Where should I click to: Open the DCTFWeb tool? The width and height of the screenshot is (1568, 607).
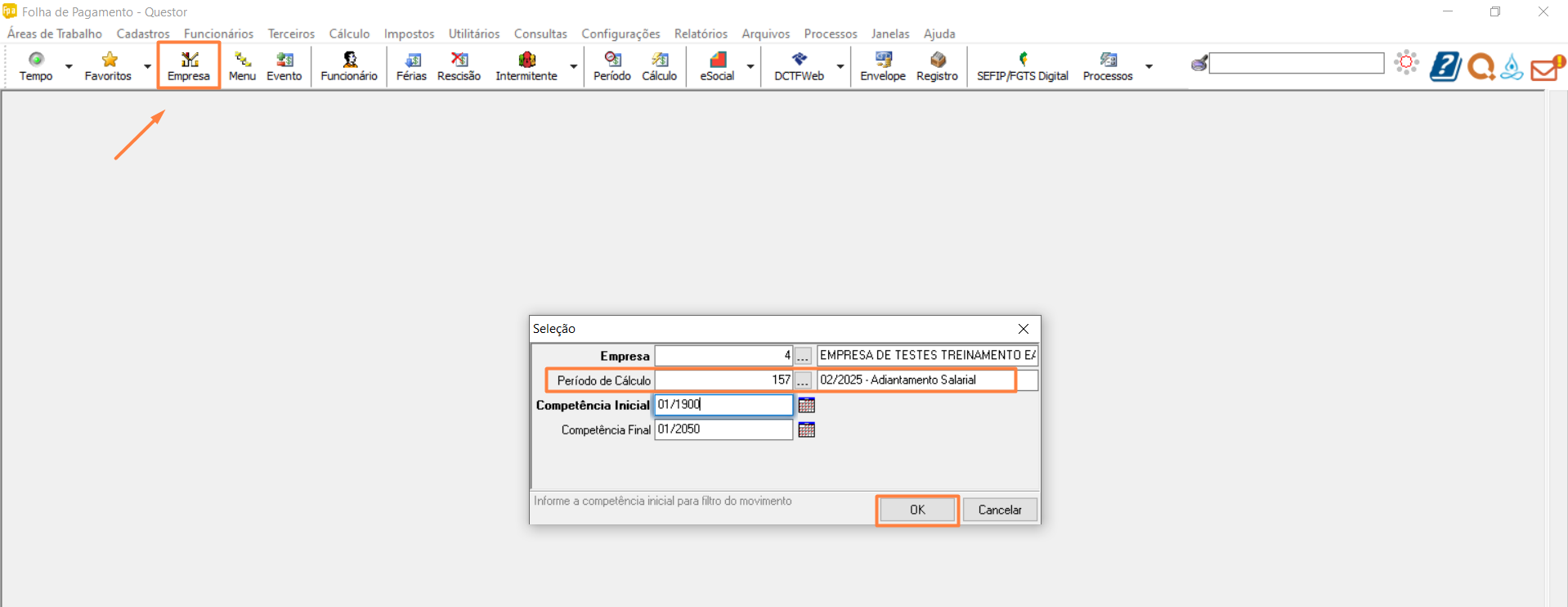click(799, 65)
